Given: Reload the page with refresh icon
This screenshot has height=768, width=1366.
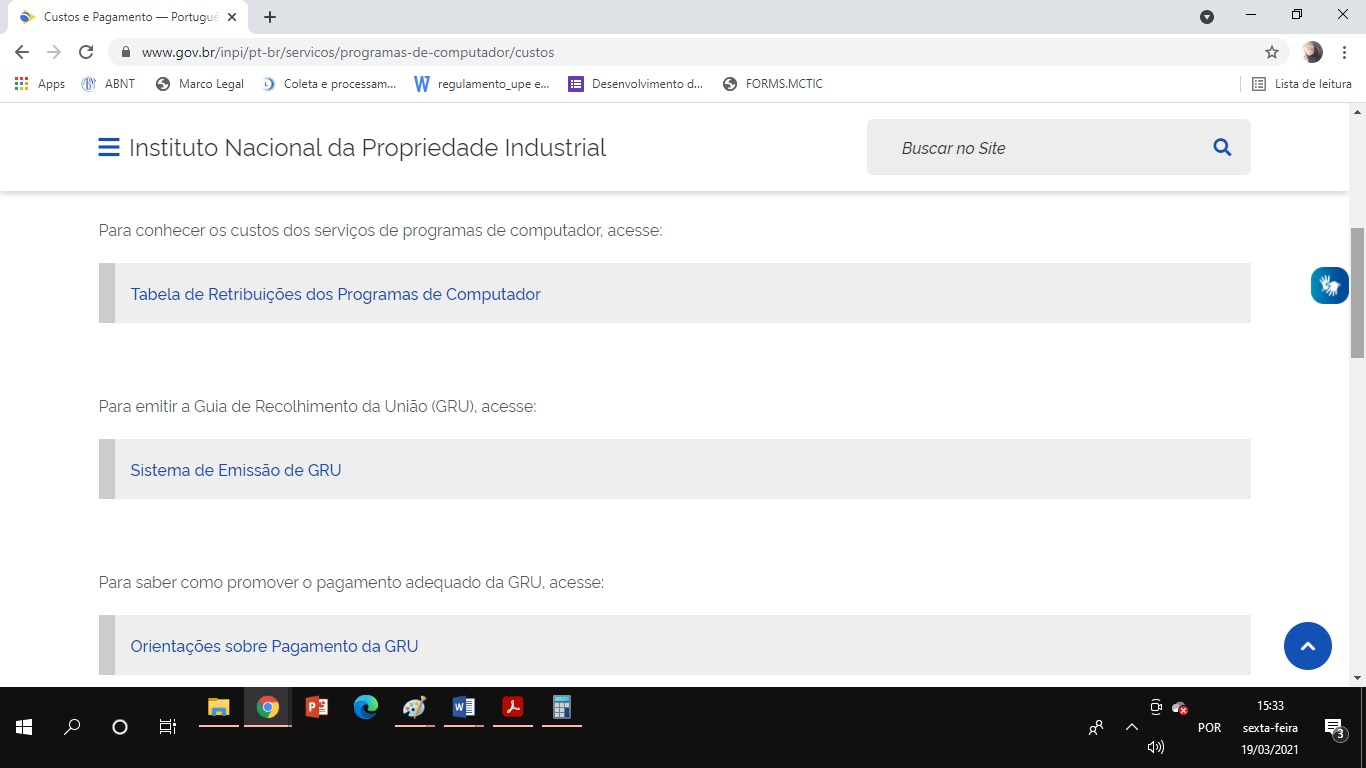Looking at the screenshot, I should 86,52.
